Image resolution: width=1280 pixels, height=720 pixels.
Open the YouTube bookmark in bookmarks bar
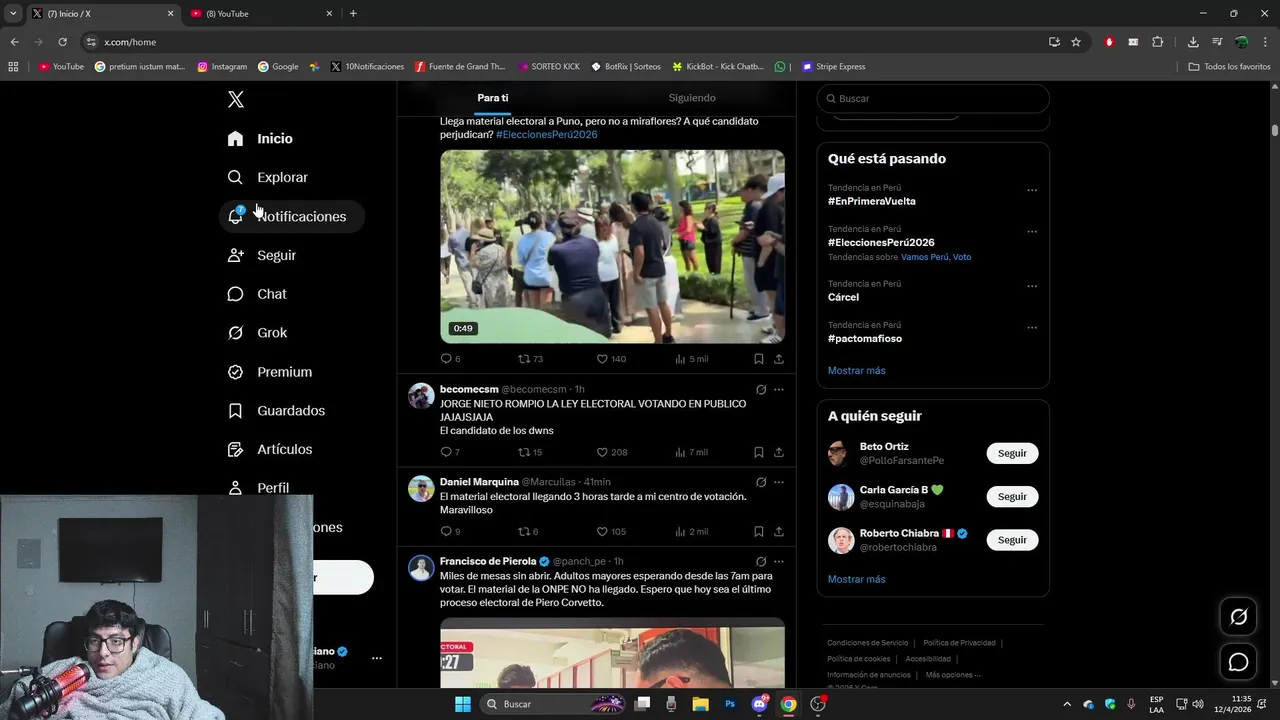pyautogui.click(x=61, y=67)
